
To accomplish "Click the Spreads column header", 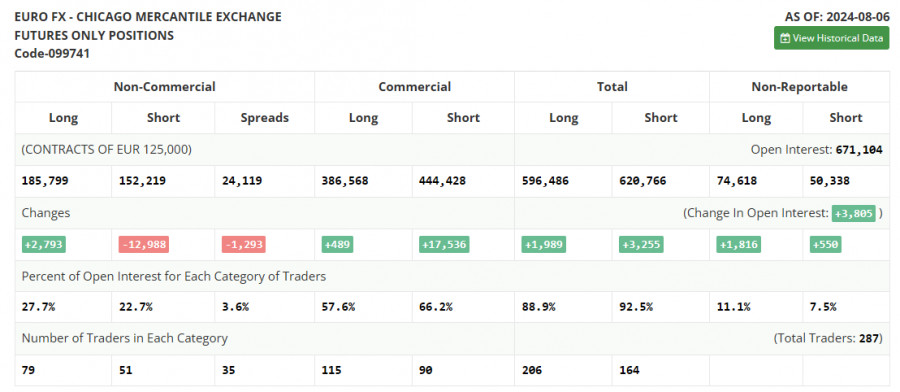I will coord(264,118).
